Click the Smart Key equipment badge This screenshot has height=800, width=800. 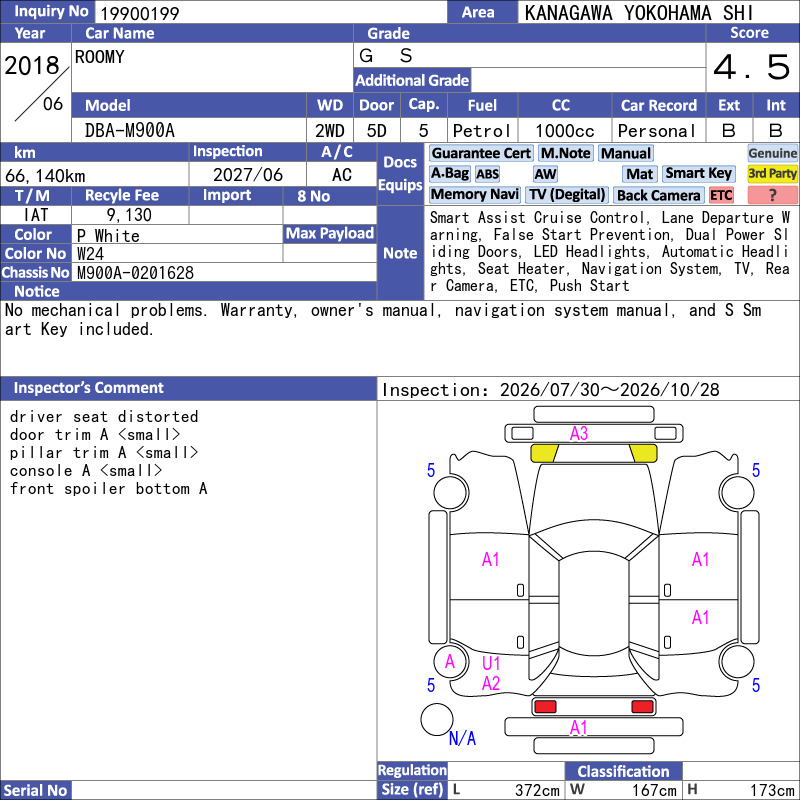click(x=698, y=174)
